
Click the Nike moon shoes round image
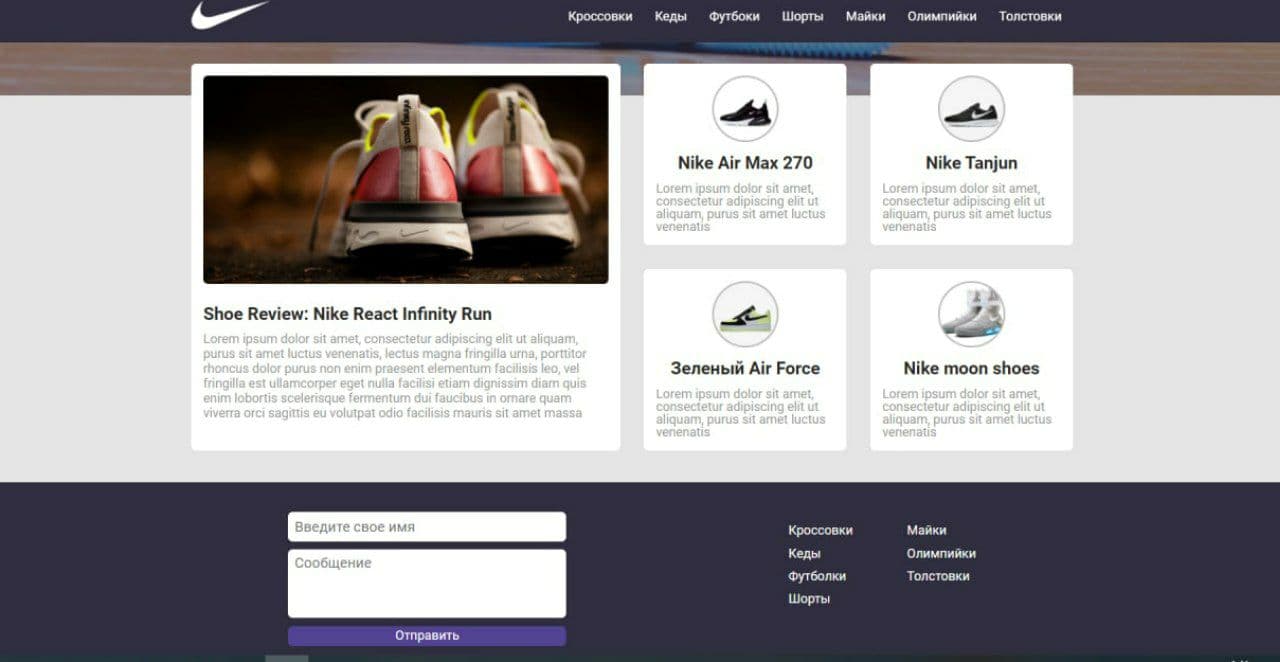tap(971, 314)
